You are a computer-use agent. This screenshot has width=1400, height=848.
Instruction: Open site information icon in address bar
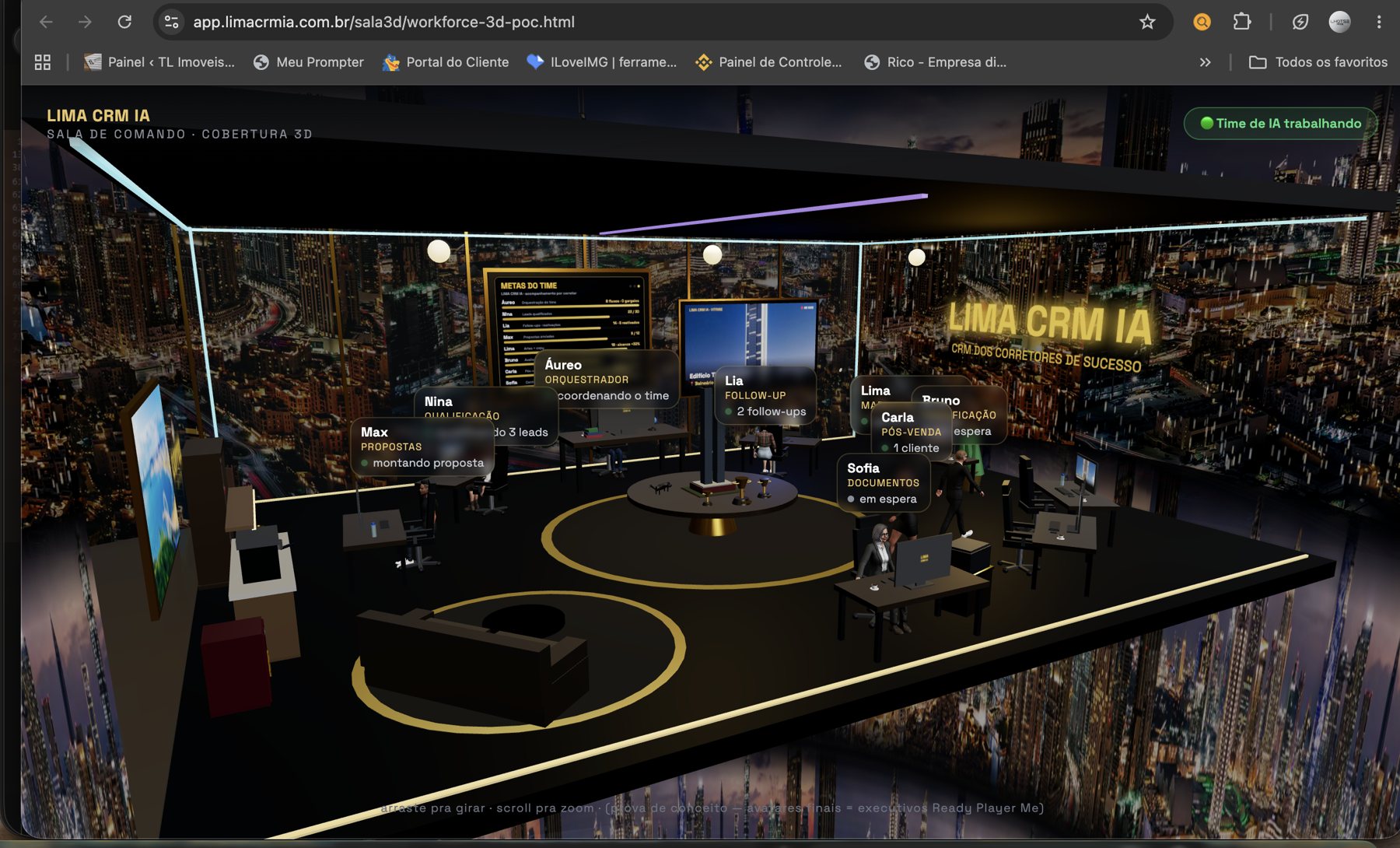(x=172, y=22)
